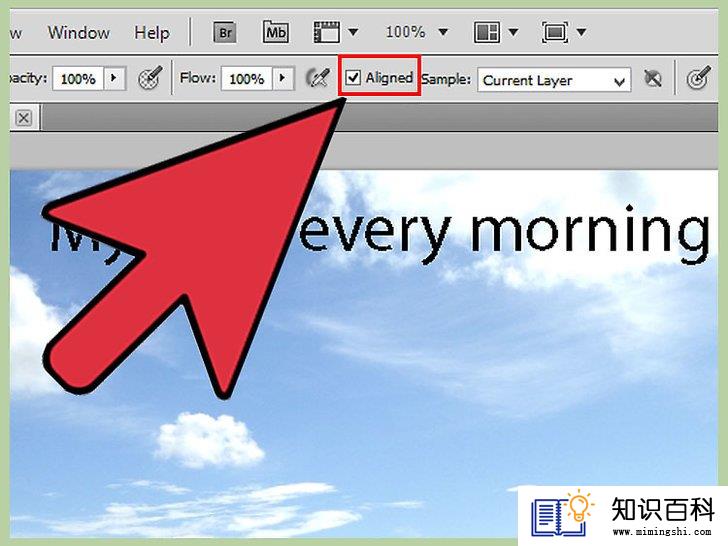Click the View Extras icon
Screen dimensions: 728x546
[x=326, y=32]
